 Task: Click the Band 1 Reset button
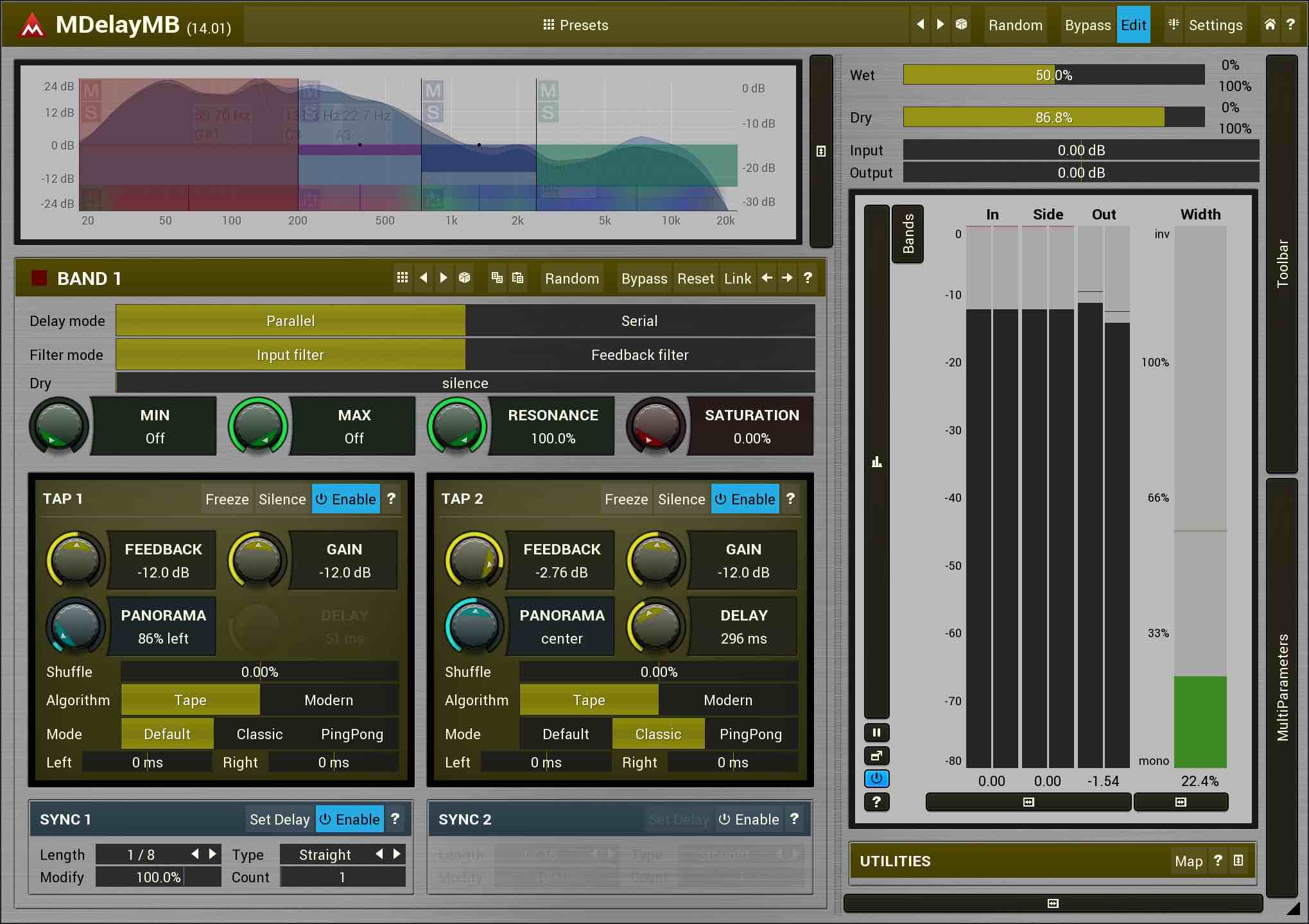(x=695, y=278)
